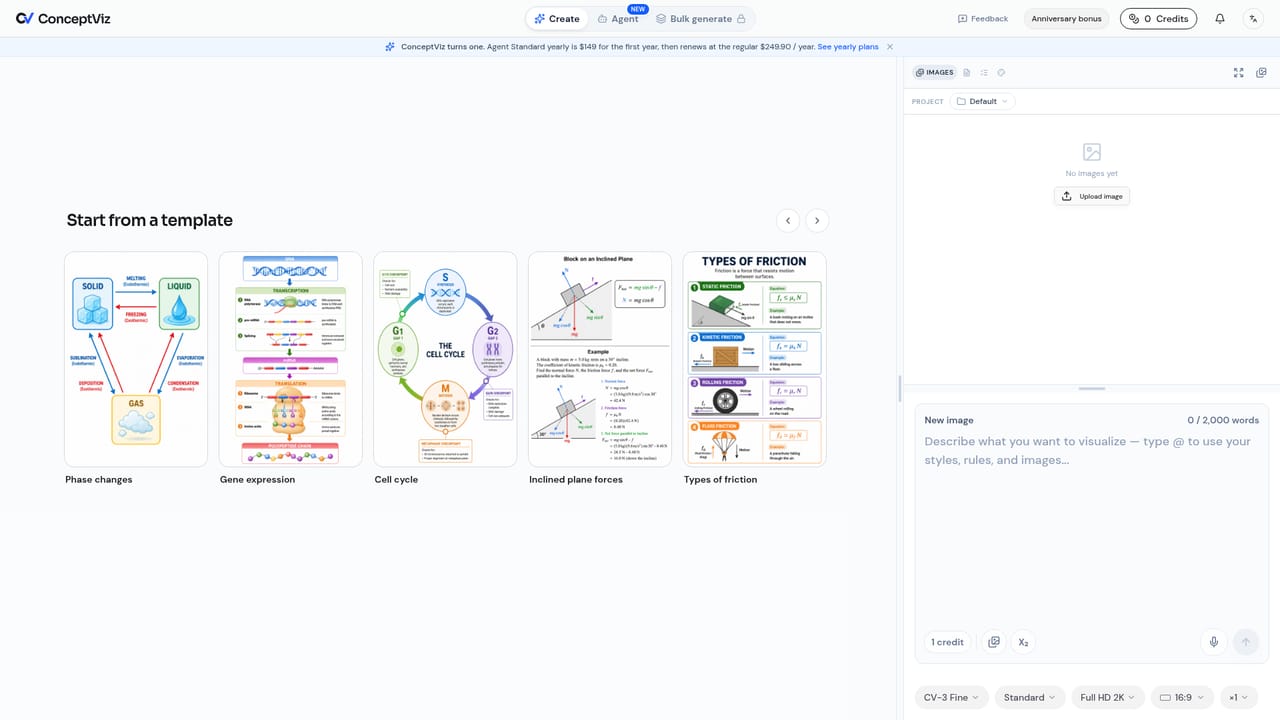Click the subscript X₂ formula button

1023,642
